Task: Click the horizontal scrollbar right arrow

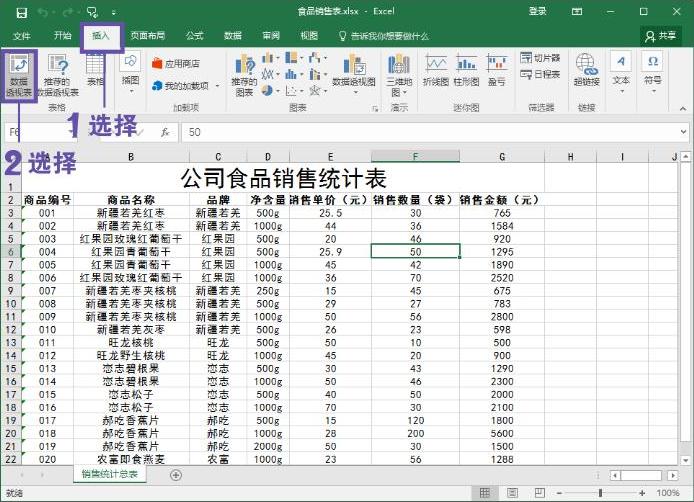Action: pyautogui.click(x=673, y=475)
